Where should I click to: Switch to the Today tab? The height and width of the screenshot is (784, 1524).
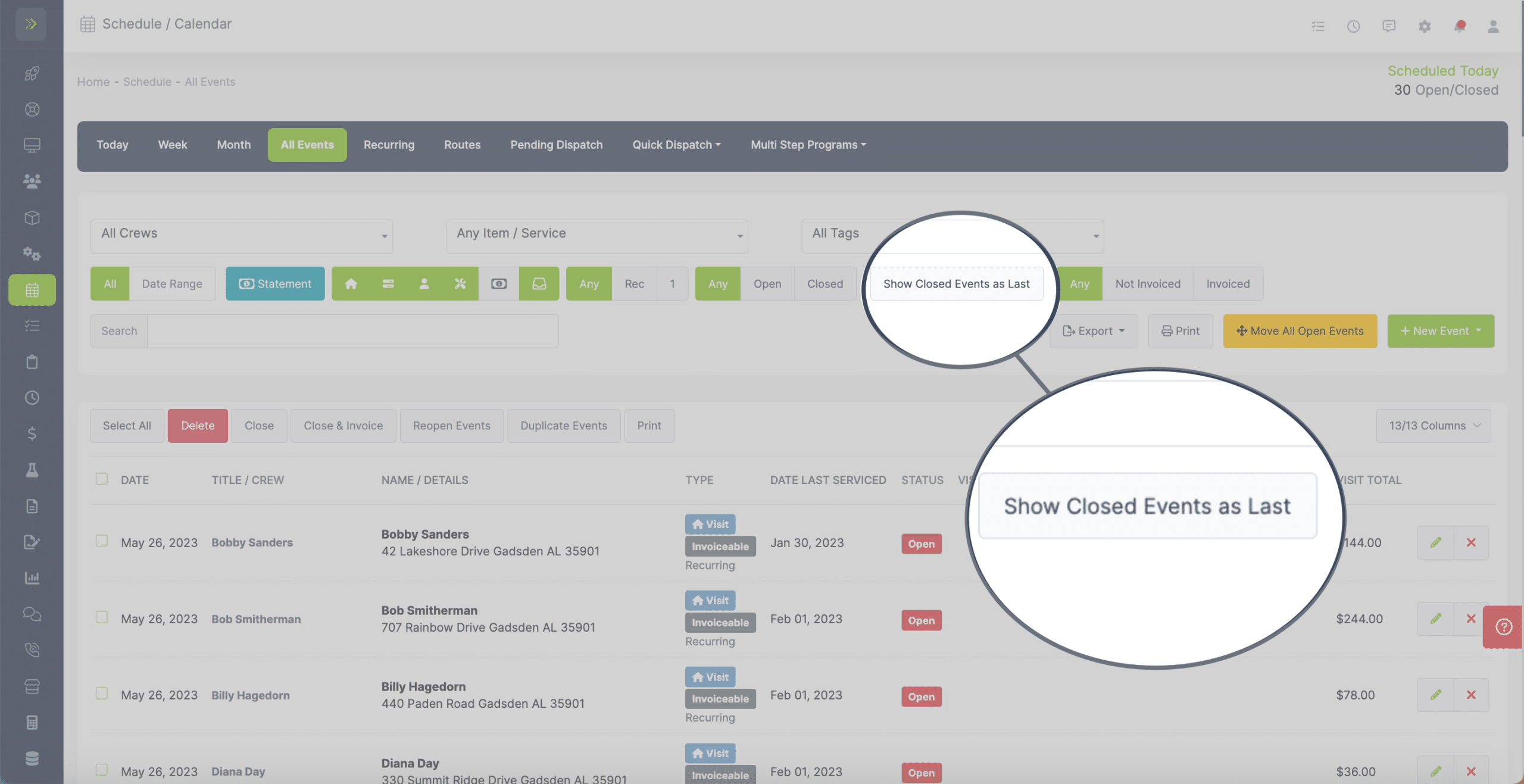coord(113,145)
